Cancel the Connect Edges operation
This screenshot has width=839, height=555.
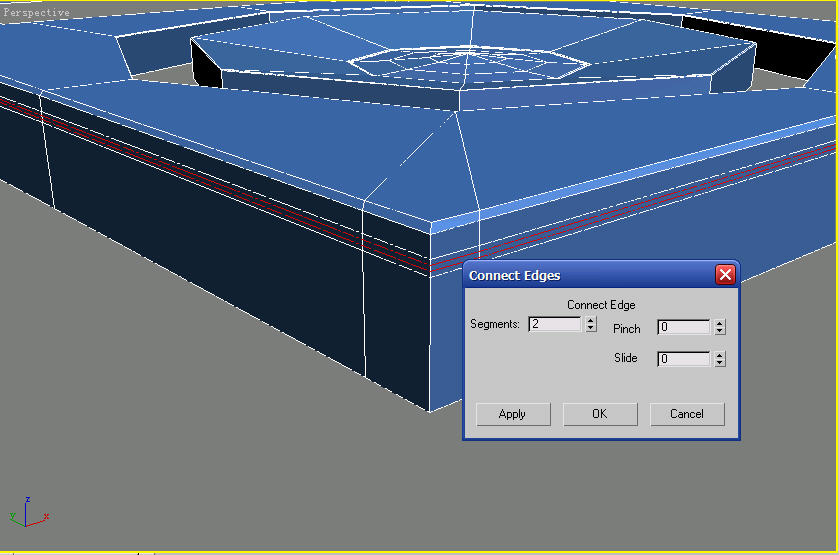click(x=686, y=414)
